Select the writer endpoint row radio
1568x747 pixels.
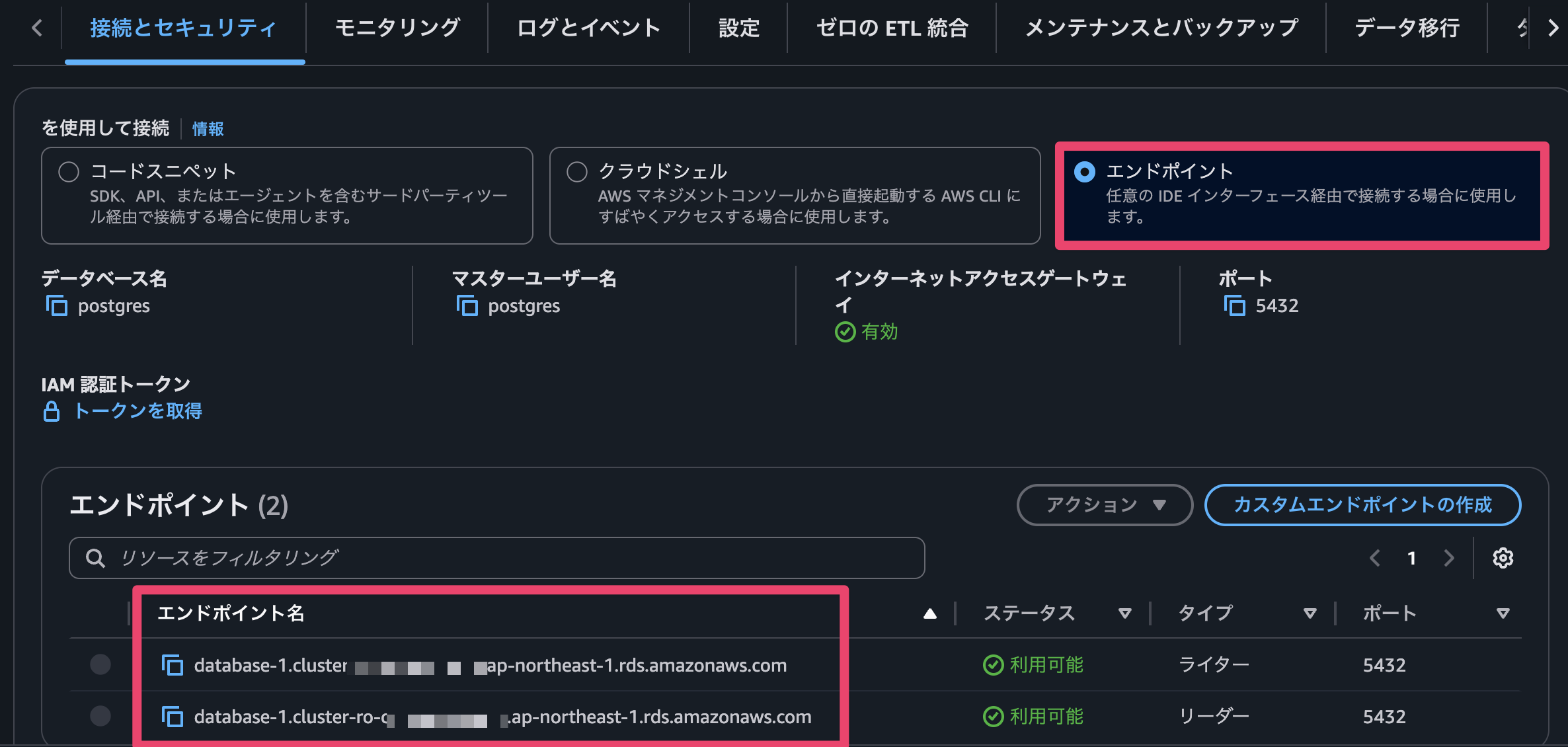[100, 666]
